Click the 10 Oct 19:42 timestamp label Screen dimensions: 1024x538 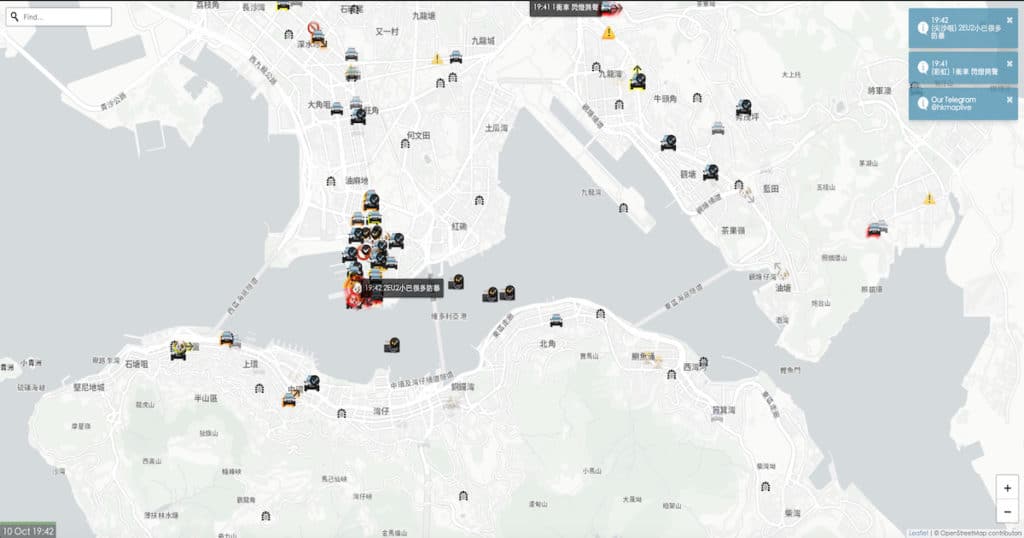(28, 531)
